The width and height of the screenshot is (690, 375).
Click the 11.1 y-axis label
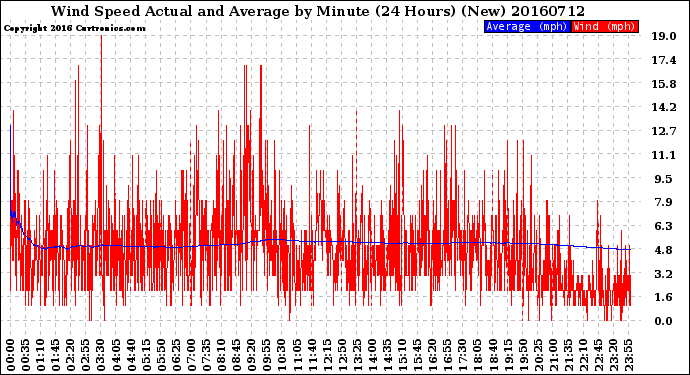(x=663, y=154)
